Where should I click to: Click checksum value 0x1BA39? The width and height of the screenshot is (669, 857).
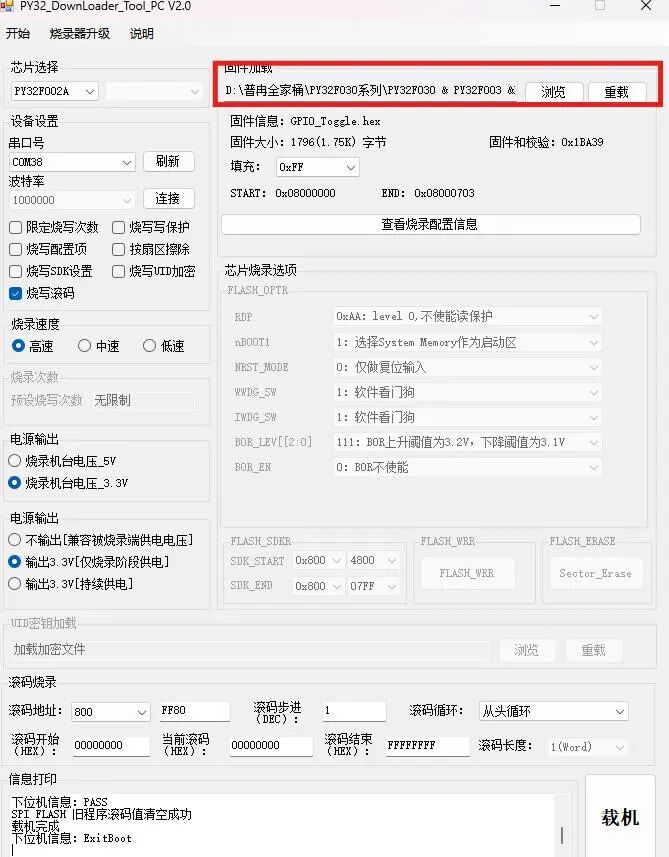(x=582, y=143)
